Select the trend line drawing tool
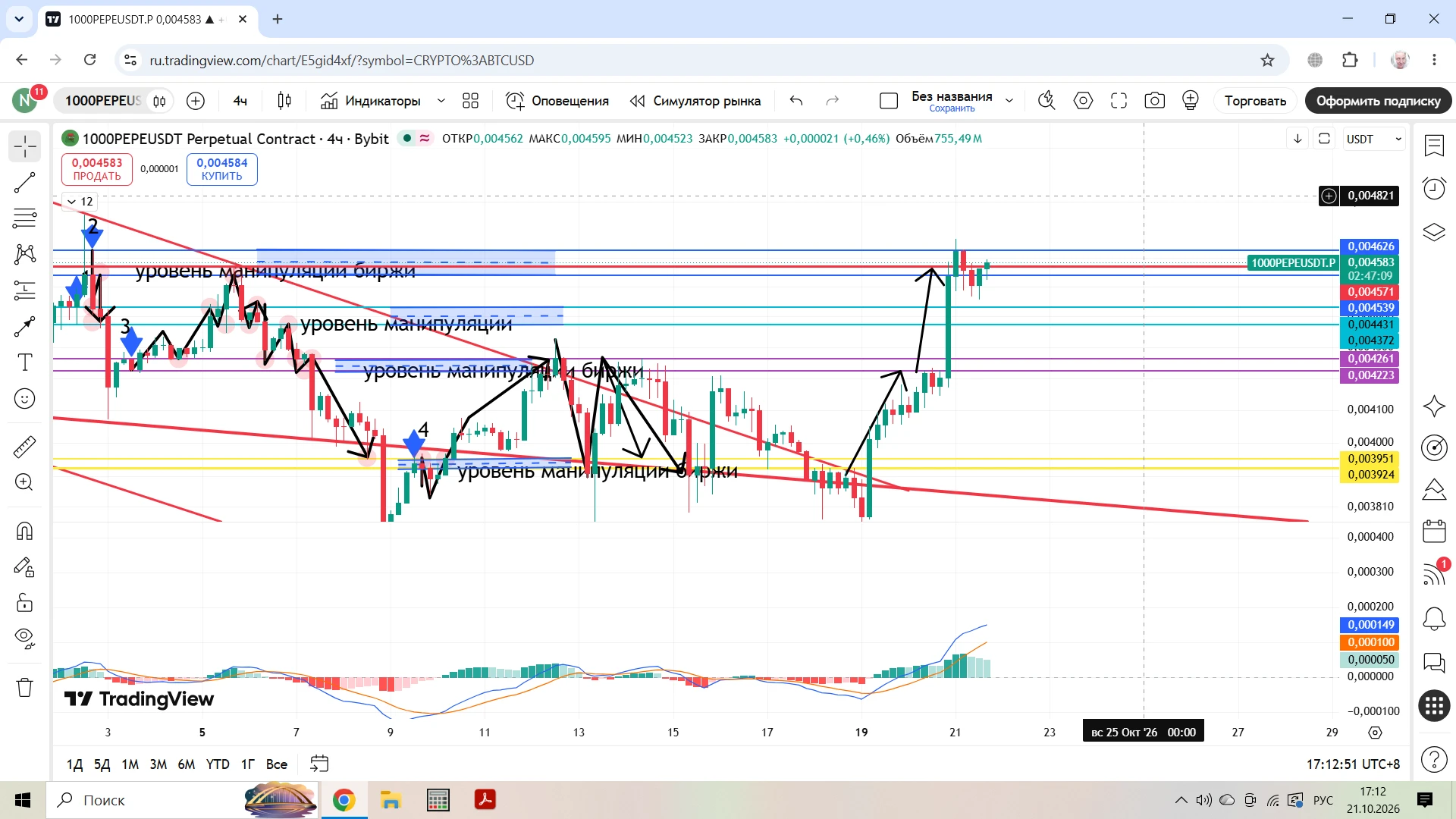 [25, 182]
